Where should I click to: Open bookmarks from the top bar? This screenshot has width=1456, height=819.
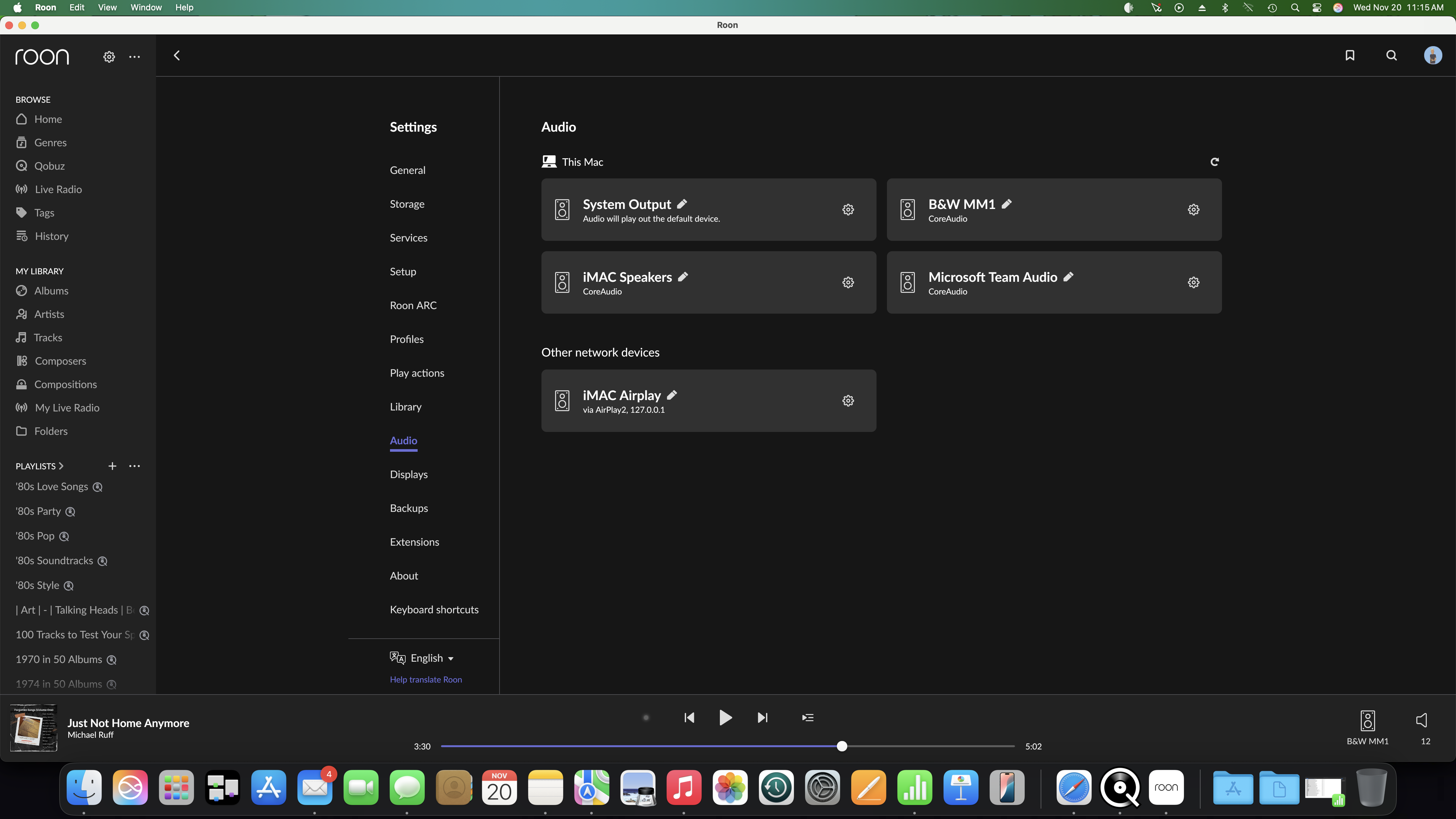click(x=1350, y=55)
